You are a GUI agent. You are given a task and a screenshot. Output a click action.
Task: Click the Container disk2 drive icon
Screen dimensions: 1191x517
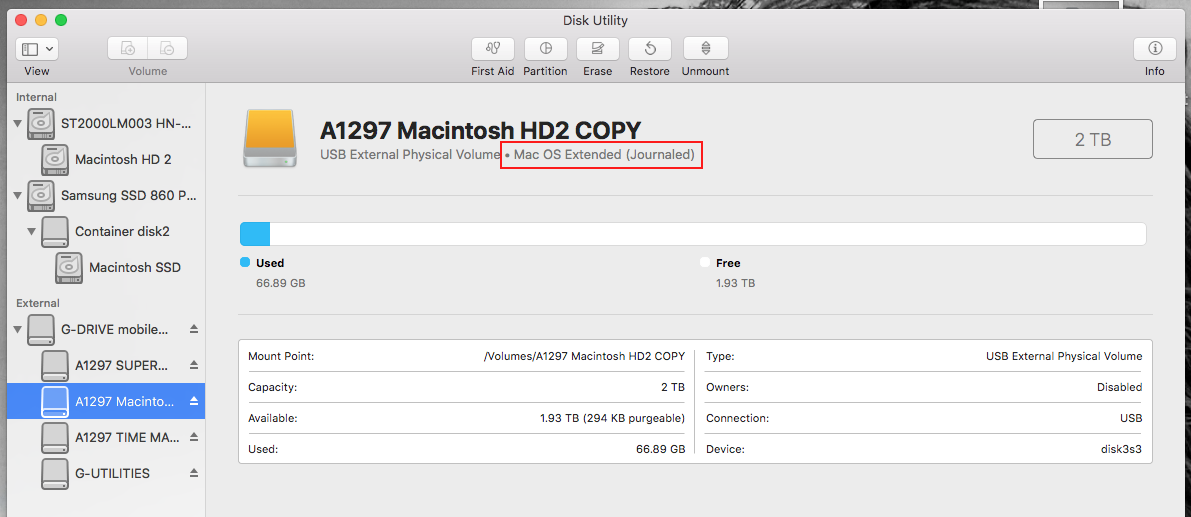[x=55, y=232]
